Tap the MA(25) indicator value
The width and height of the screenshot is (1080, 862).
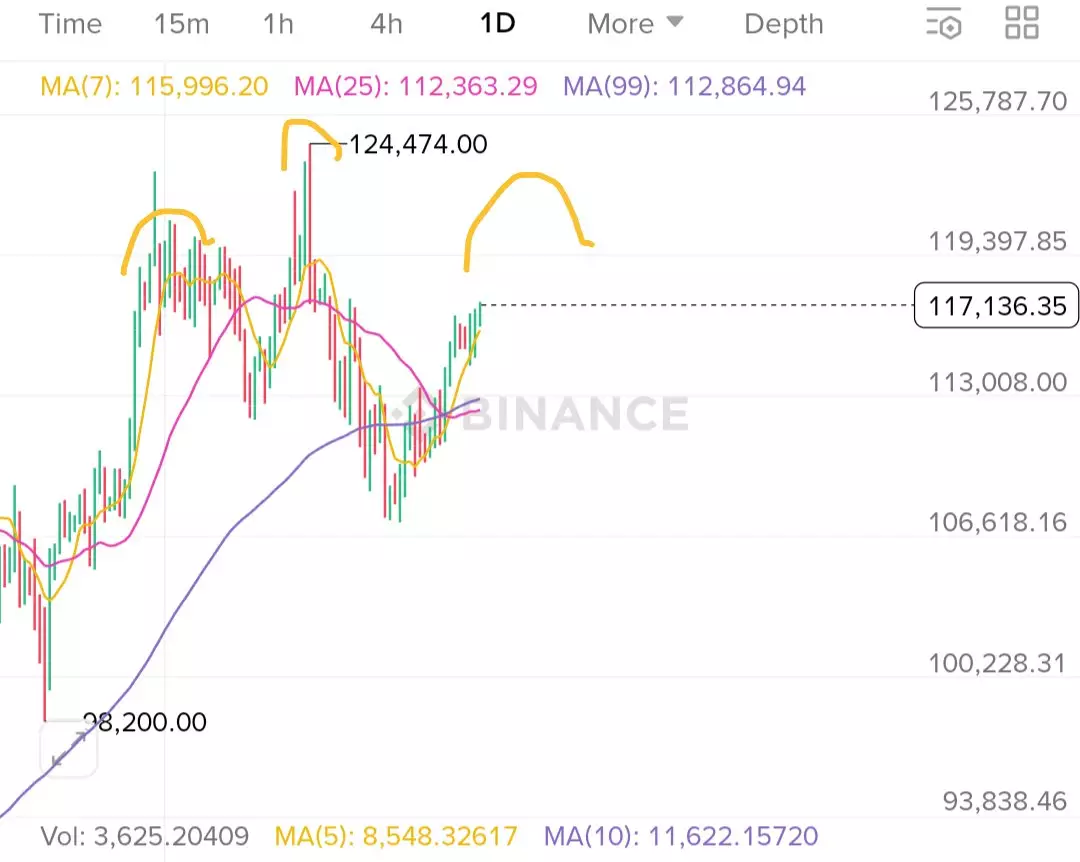click(414, 87)
